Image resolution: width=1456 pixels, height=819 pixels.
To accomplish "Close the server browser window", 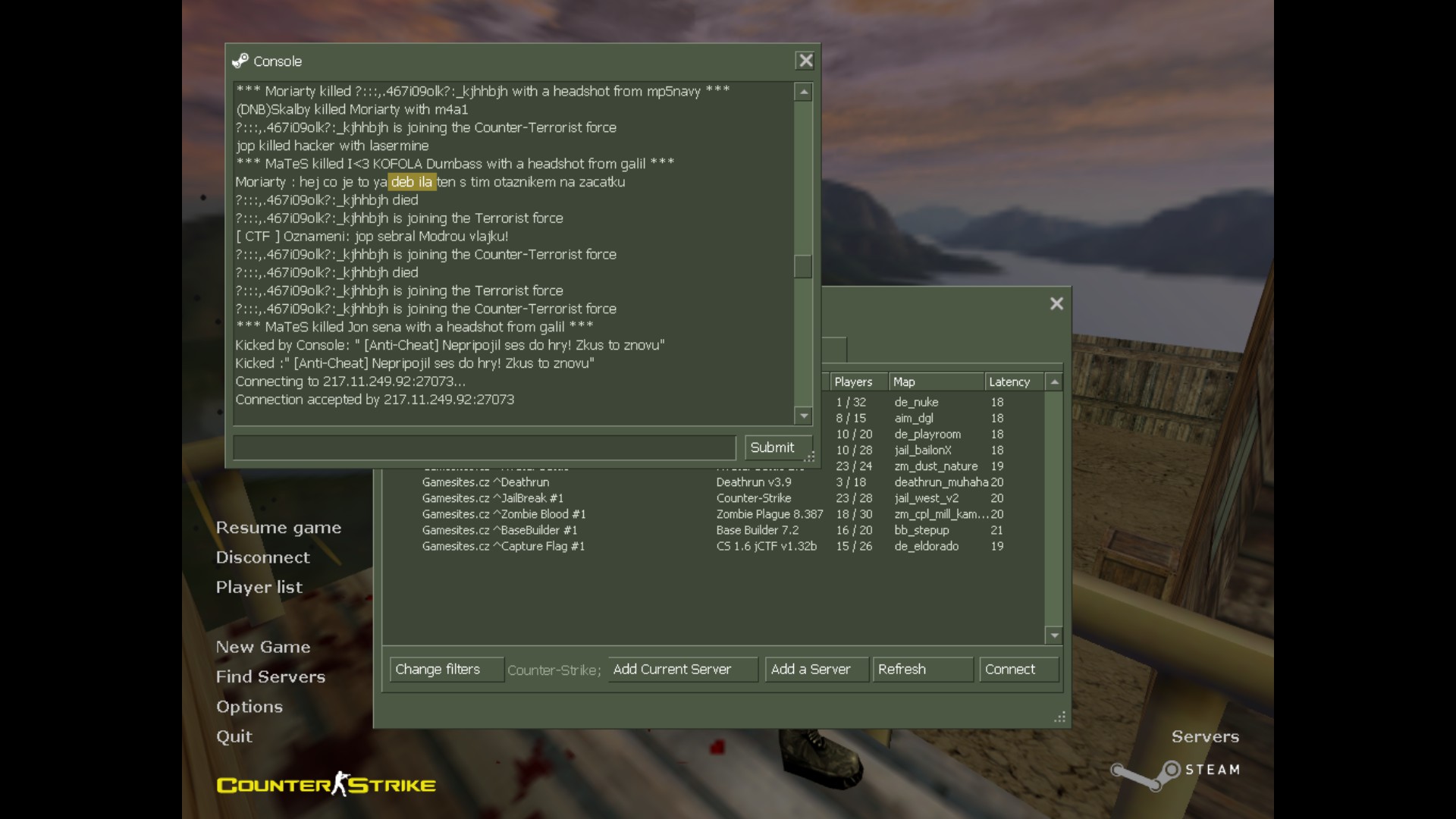I will point(1056,303).
